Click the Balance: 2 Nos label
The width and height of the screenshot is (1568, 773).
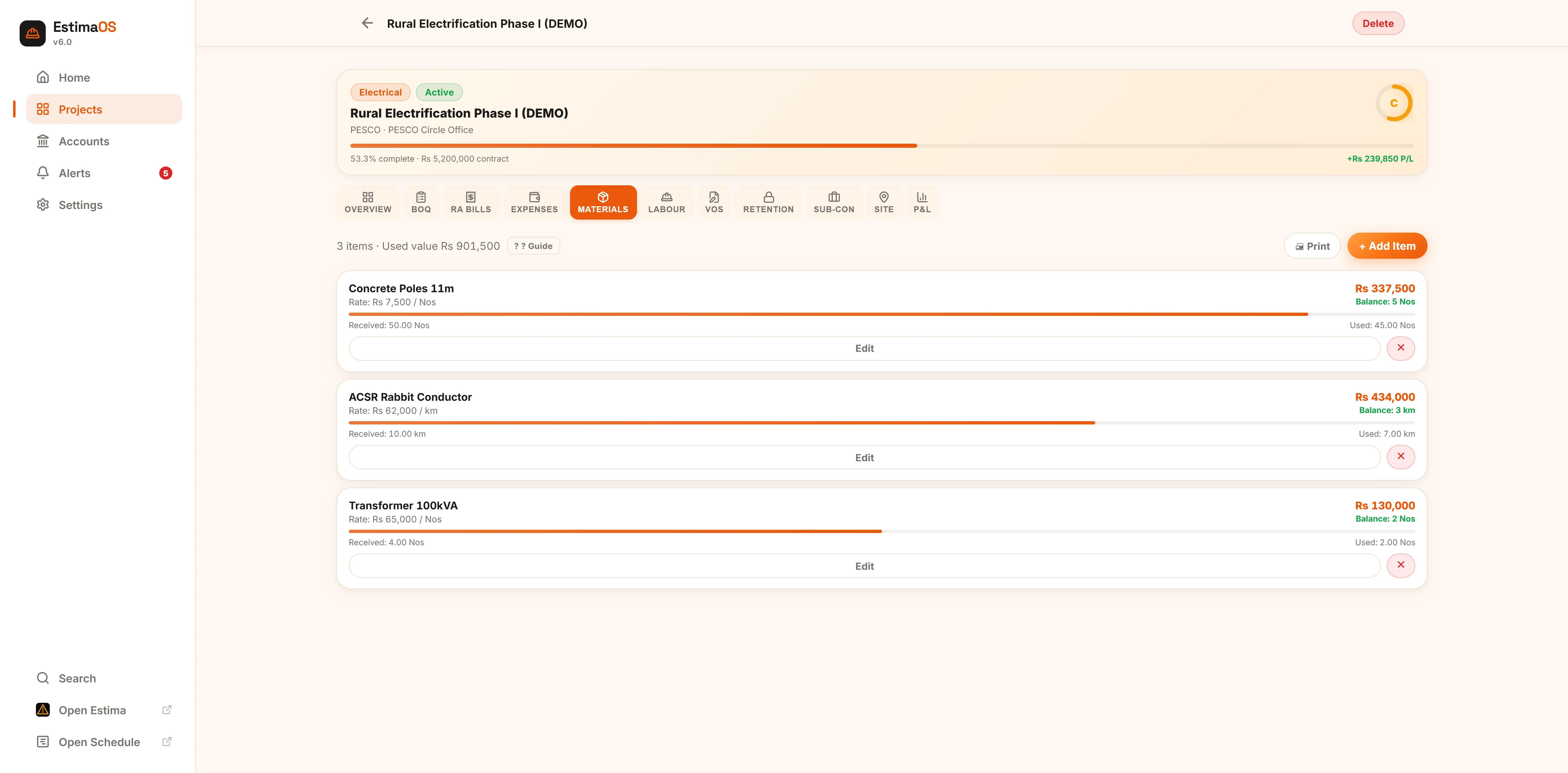[x=1385, y=519]
